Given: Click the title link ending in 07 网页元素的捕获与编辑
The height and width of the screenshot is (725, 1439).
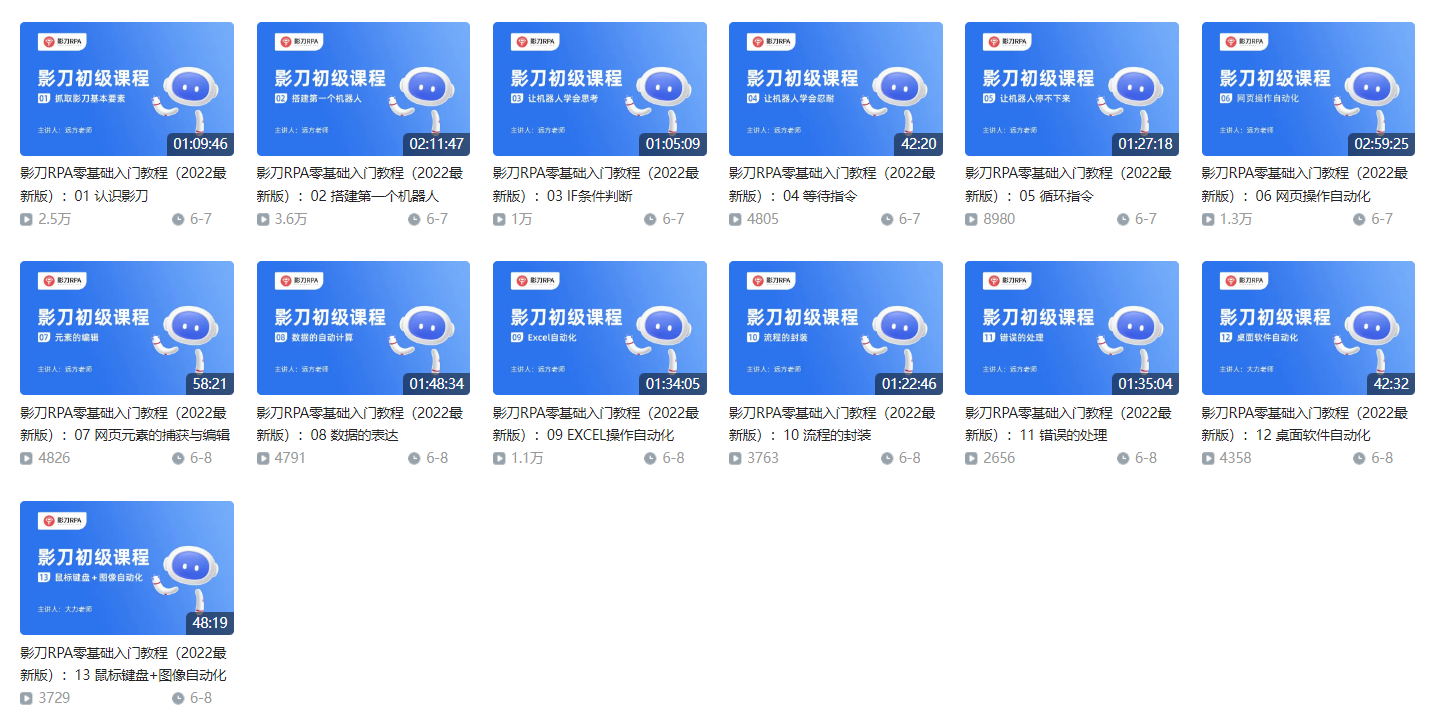Looking at the screenshot, I should [x=125, y=423].
